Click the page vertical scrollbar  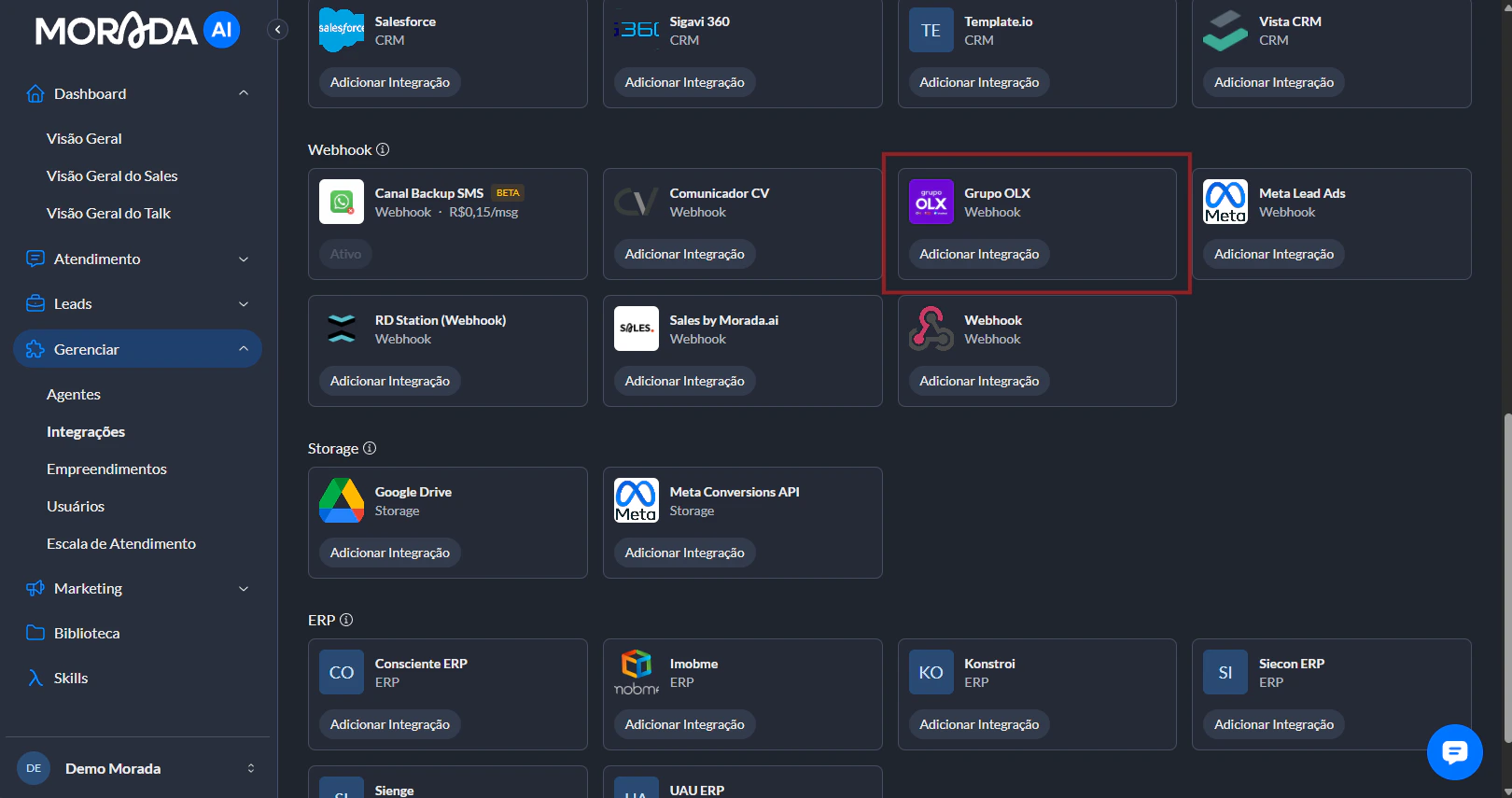click(1506, 579)
